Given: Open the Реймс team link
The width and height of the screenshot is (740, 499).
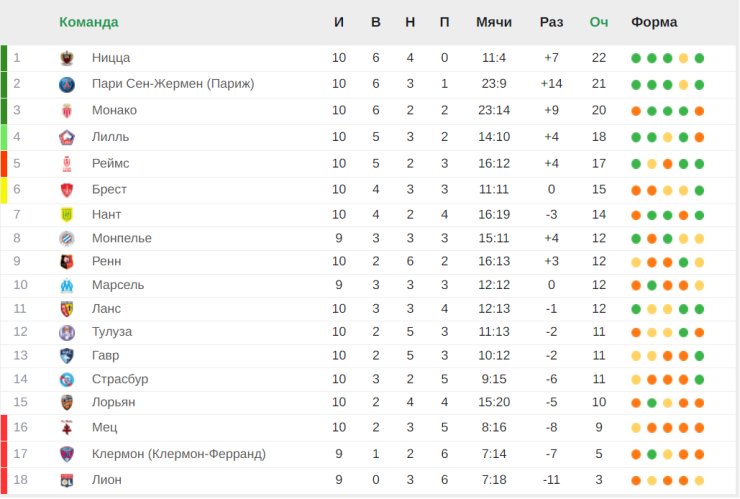Looking at the screenshot, I should point(110,163).
